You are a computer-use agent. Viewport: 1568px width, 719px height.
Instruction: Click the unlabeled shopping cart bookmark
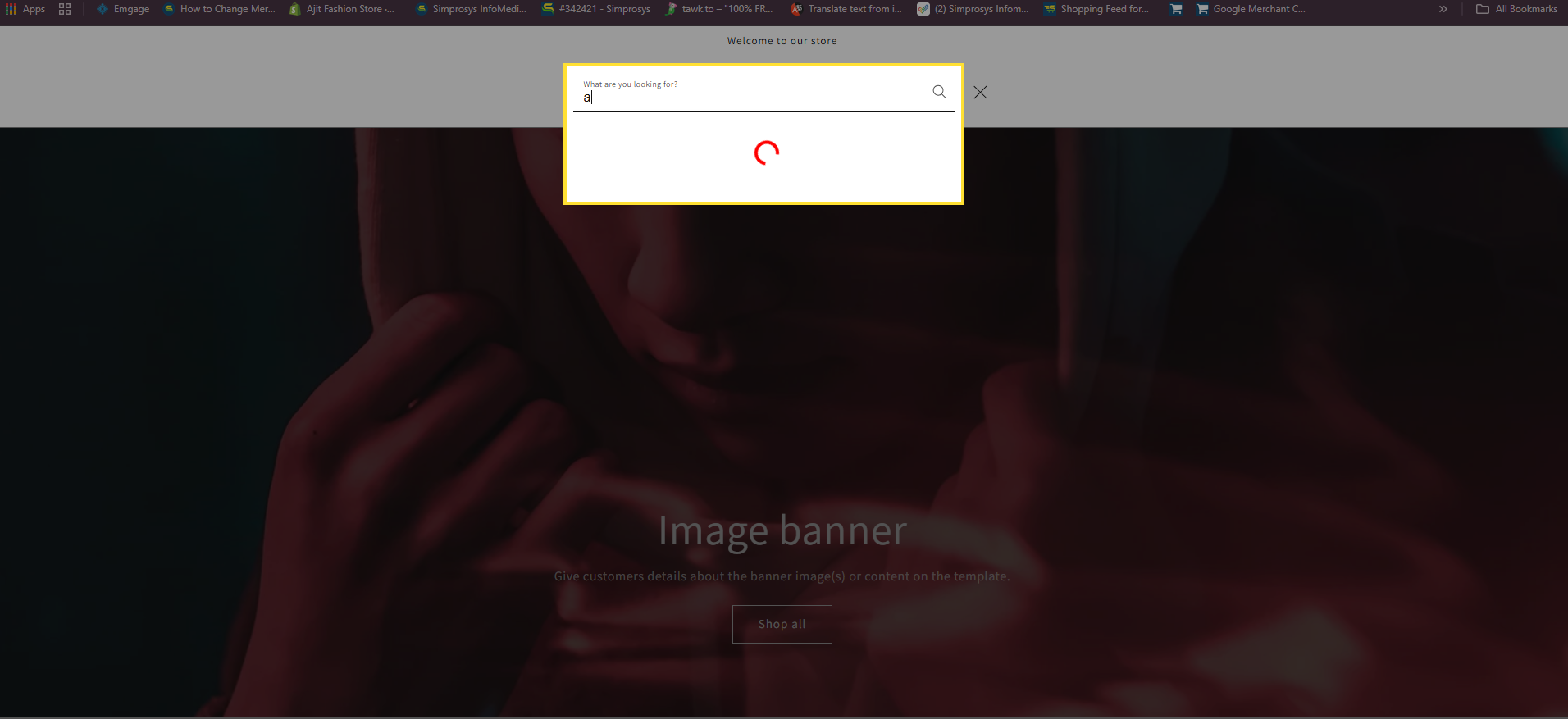[x=1176, y=9]
